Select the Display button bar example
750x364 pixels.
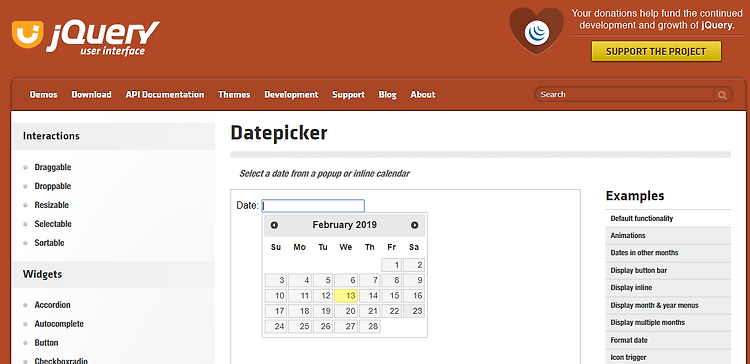668,271
